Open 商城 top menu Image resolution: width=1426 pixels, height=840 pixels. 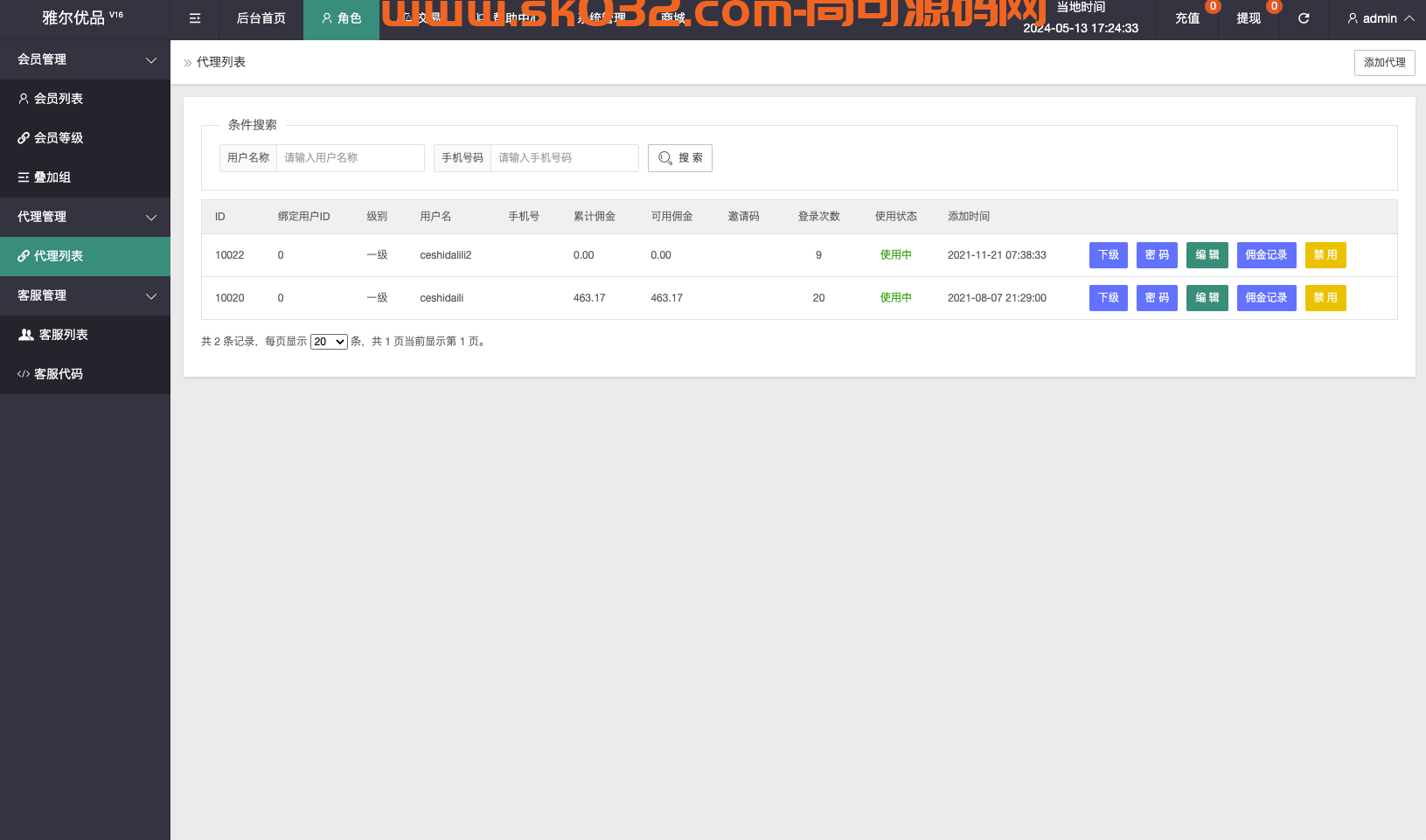point(673,18)
